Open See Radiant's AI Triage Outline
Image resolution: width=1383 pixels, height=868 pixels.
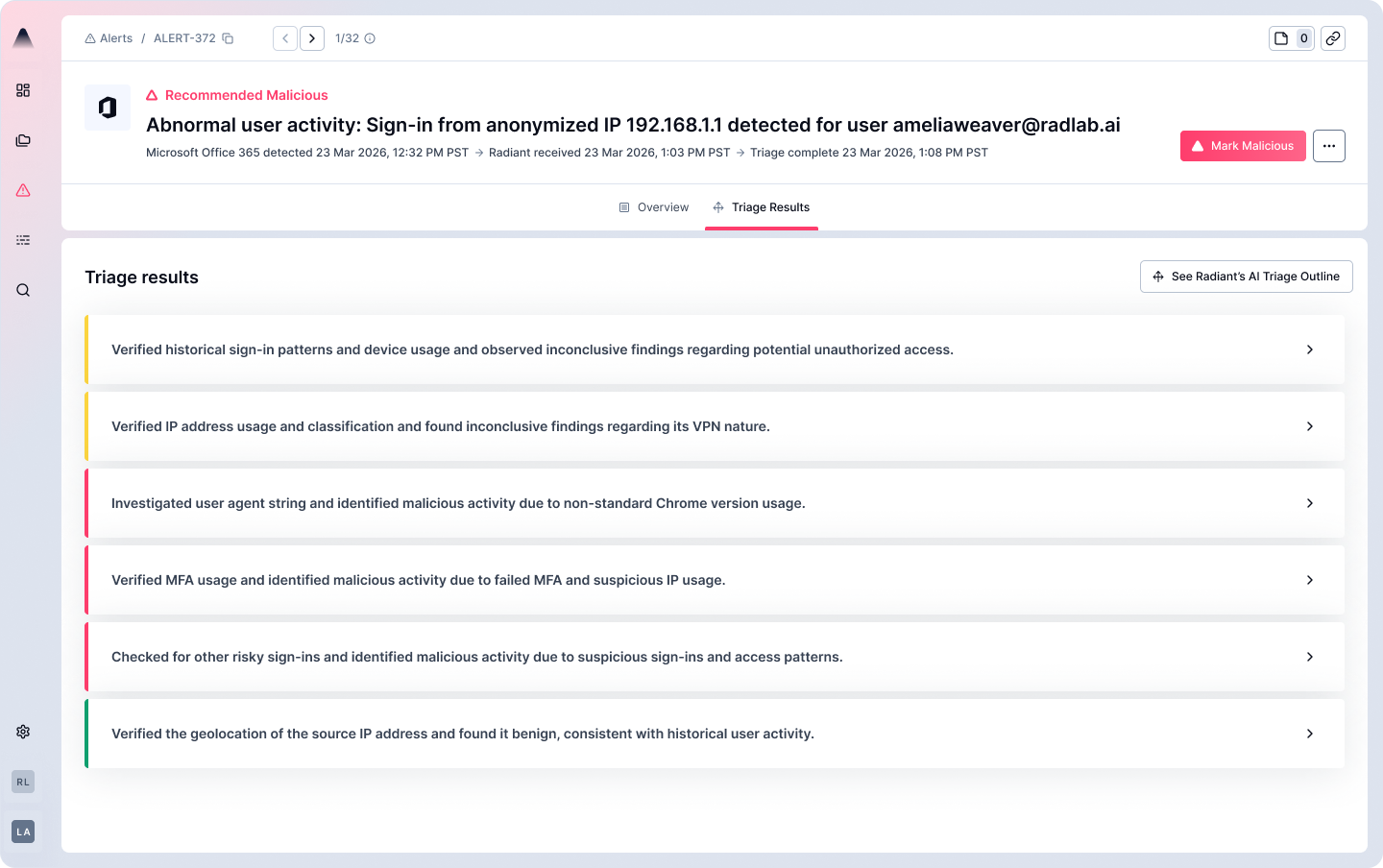pyautogui.click(x=1246, y=277)
